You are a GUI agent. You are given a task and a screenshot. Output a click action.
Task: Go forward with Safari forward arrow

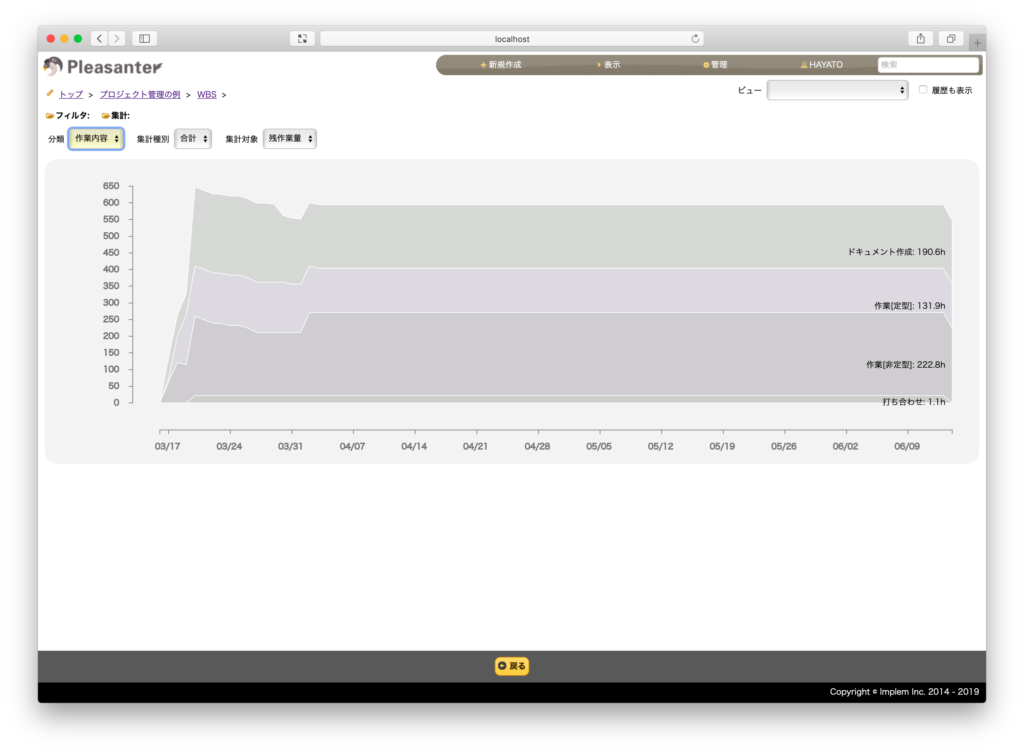[117, 39]
